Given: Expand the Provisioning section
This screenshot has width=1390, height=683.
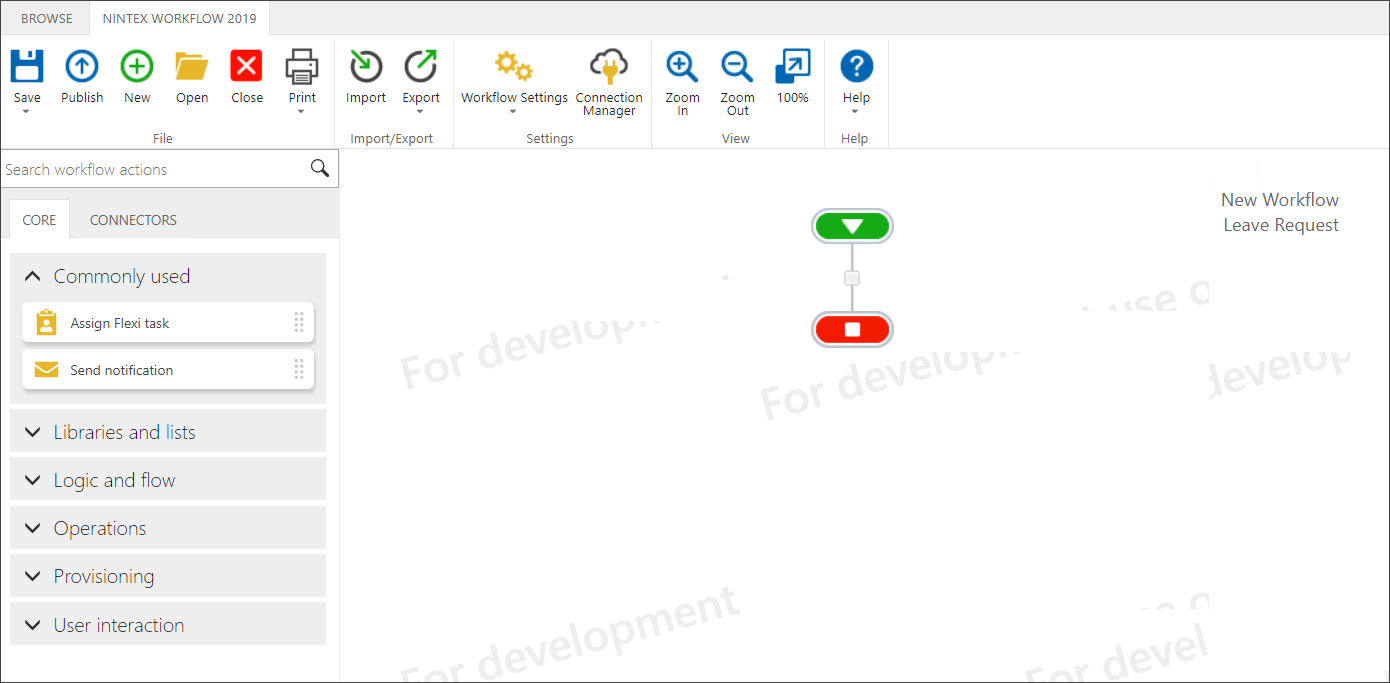Looking at the screenshot, I should [x=168, y=575].
